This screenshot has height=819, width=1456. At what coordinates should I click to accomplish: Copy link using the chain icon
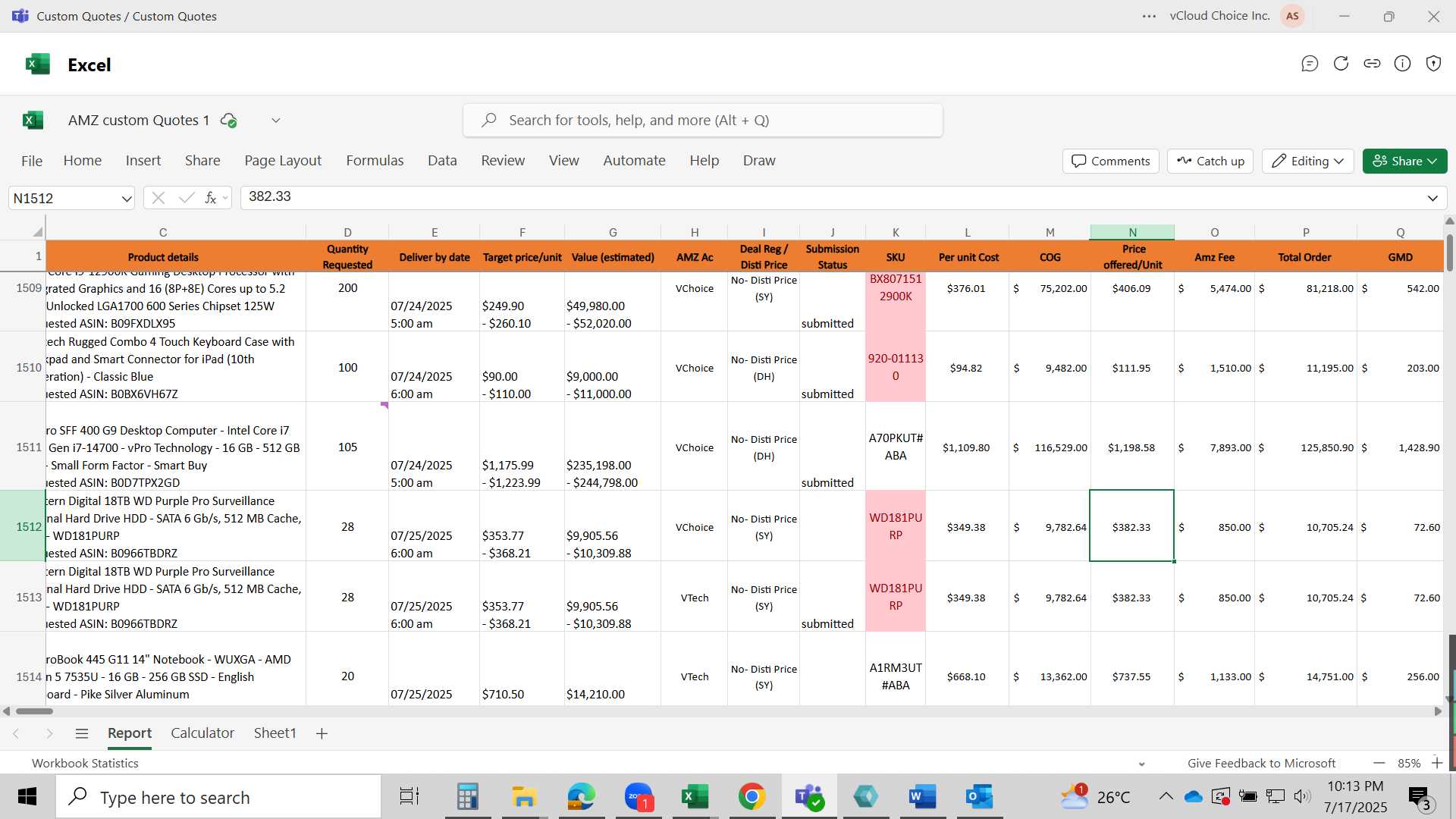1372,64
